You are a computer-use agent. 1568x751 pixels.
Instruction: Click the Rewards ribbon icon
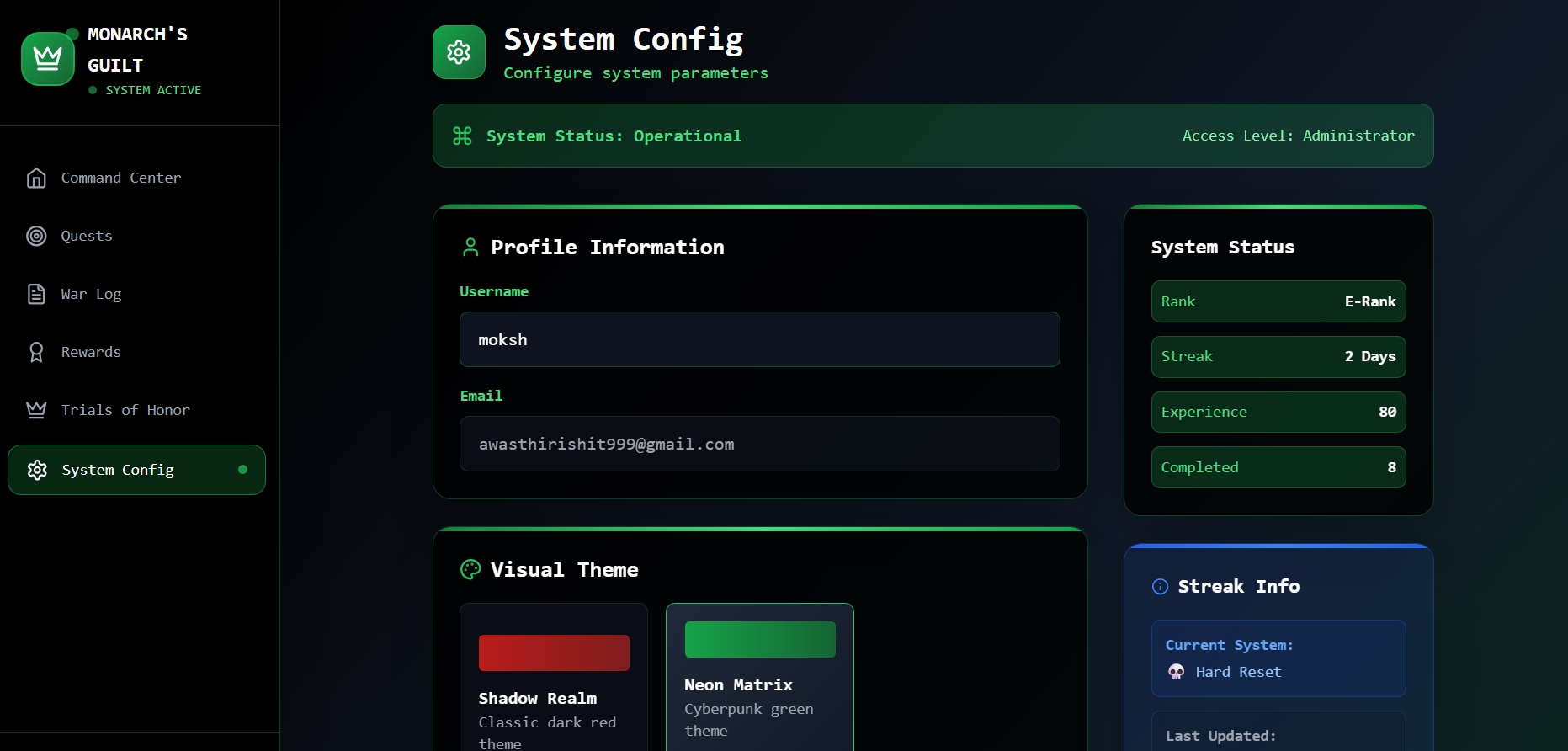(x=36, y=352)
